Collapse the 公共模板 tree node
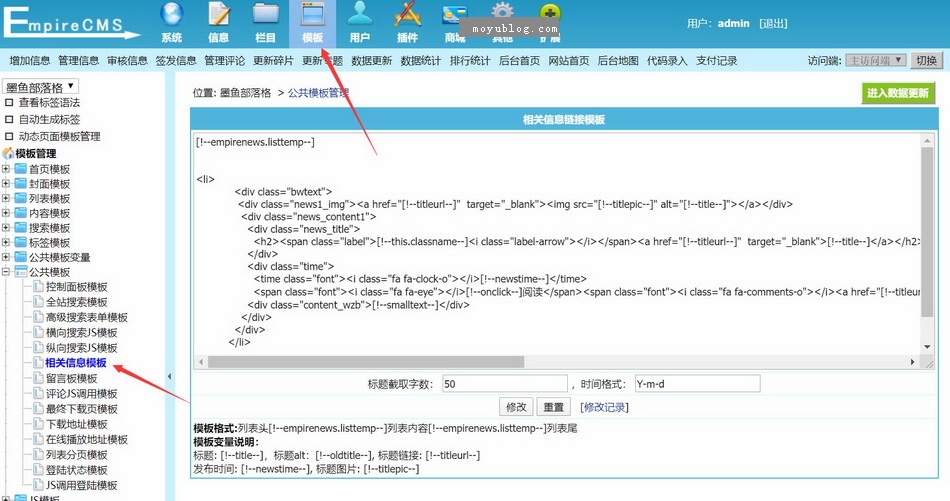The width and height of the screenshot is (950, 501). (x=5, y=271)
